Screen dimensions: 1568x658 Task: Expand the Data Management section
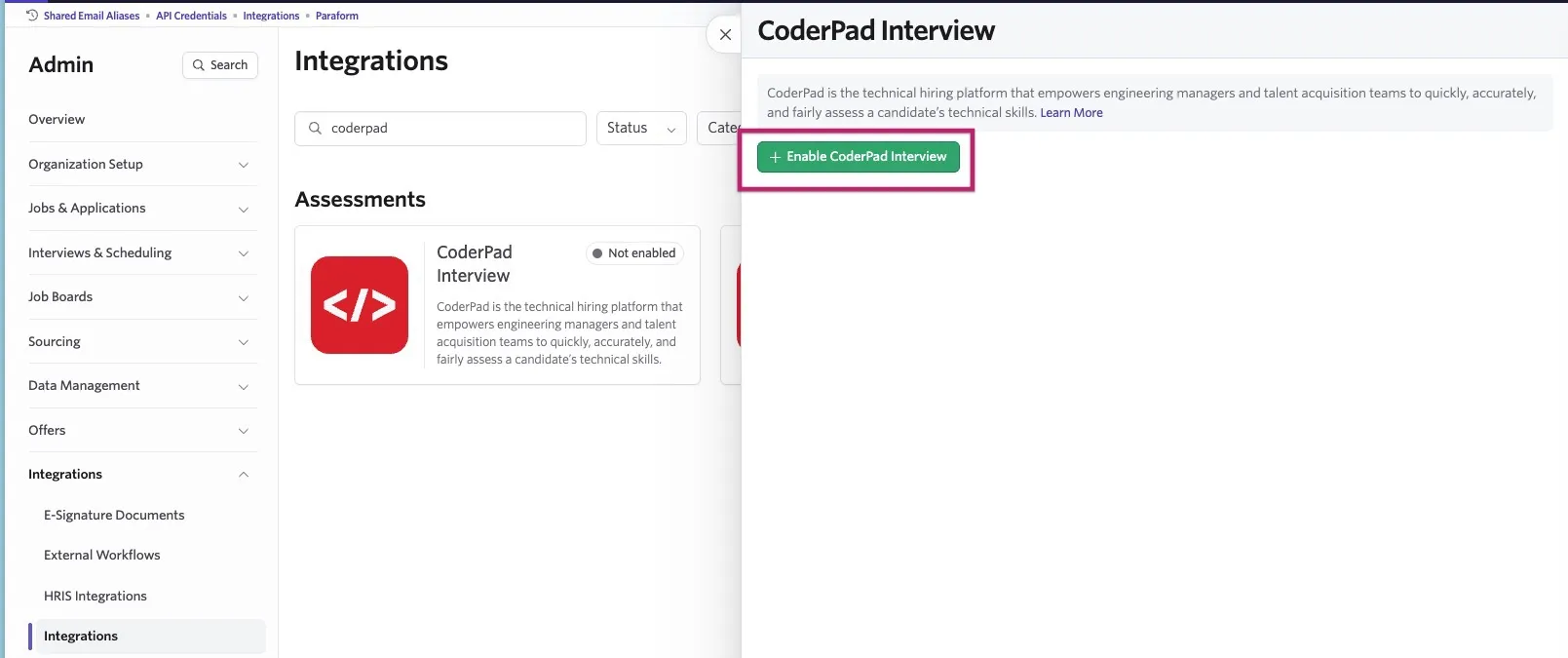coord(143,386)
